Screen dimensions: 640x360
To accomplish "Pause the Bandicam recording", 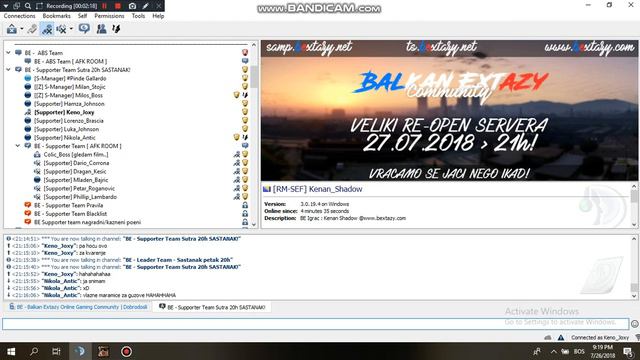I will tap(104, 6).
